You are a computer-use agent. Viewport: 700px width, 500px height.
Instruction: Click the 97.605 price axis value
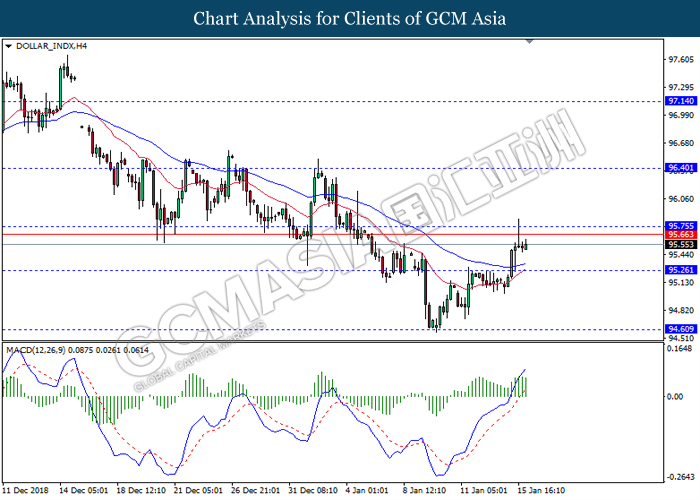[x=681, y=59]
